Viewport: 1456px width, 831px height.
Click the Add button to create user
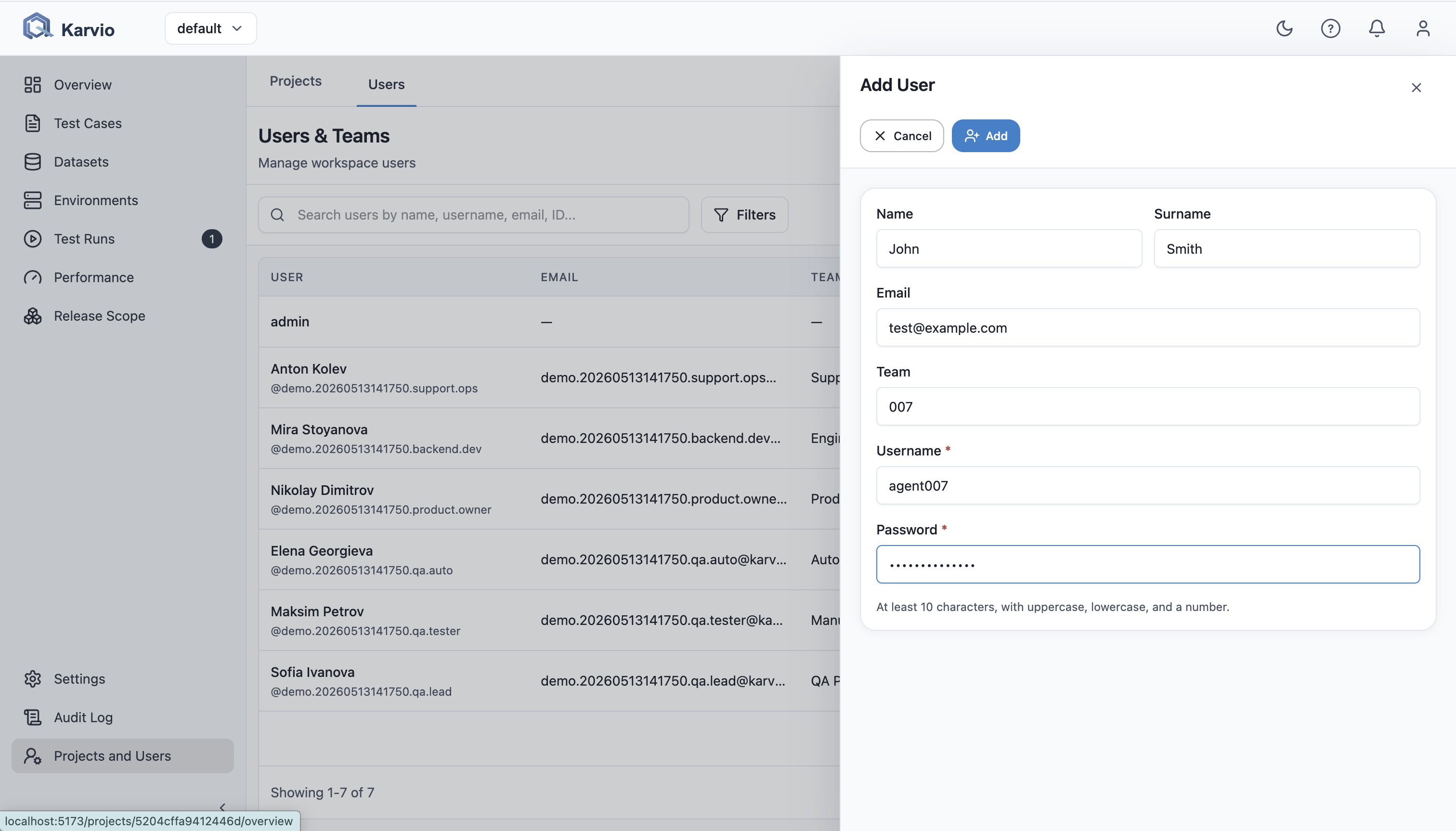pos(986,136)
